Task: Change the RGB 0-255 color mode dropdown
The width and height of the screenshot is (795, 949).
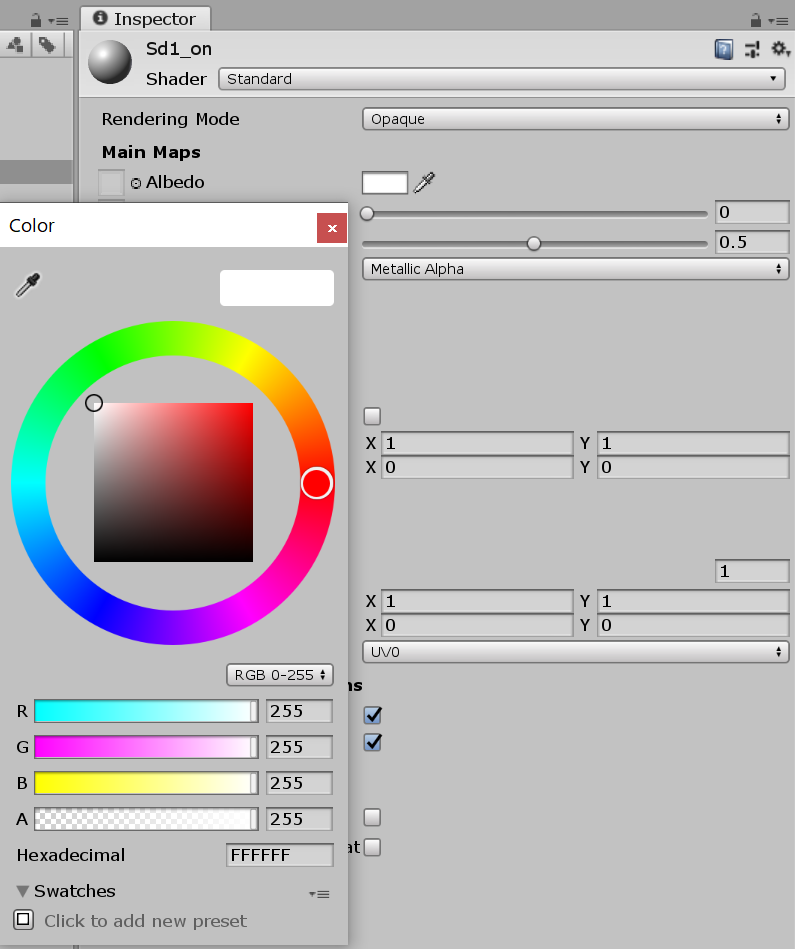Action: tap(280, 675)
